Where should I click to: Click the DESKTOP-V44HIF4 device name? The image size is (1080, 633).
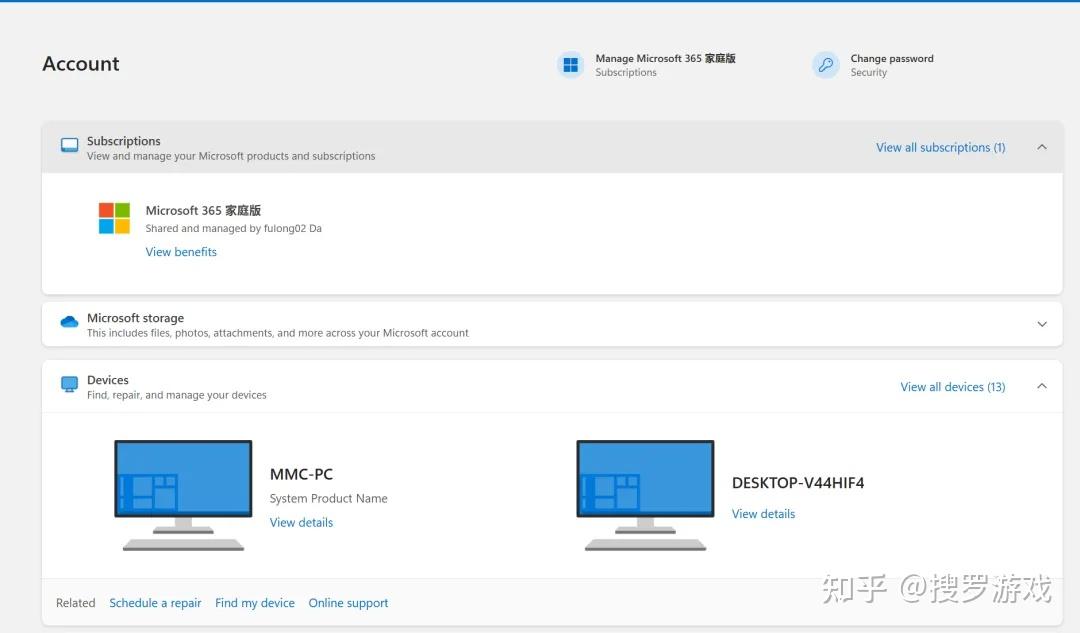(x=798, y=483)
